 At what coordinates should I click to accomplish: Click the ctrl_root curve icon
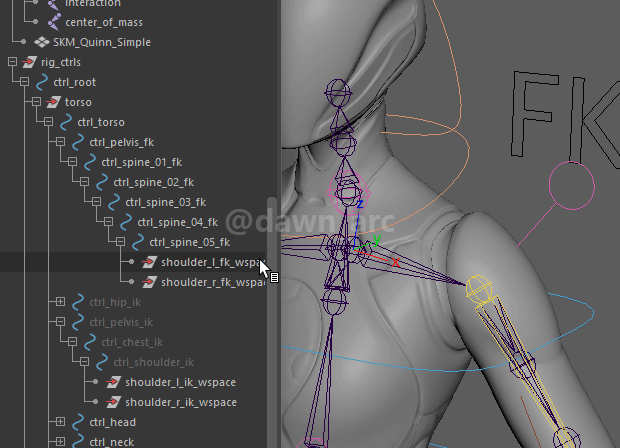coord(42,82)
